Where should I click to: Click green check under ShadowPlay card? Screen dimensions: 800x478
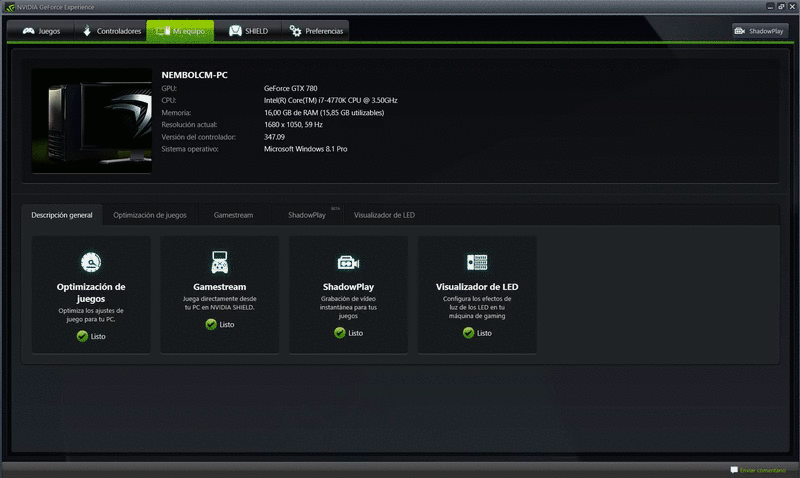point(340,333)
